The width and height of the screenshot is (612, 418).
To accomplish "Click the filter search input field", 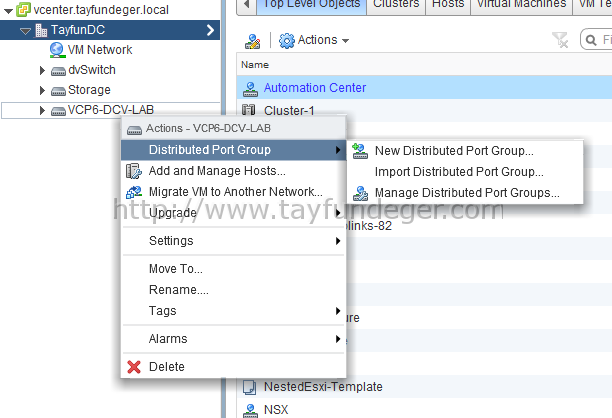I will 597,40.
